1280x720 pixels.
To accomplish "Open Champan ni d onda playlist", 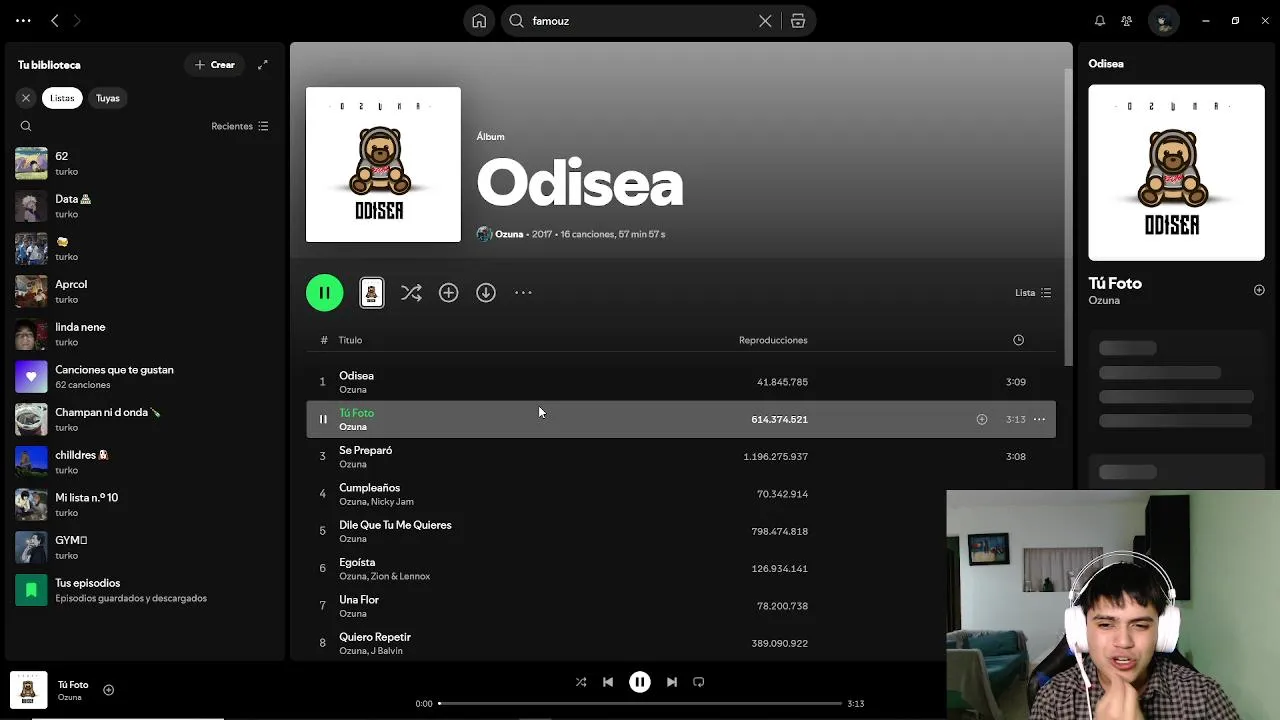I will (x=145, y=419).
